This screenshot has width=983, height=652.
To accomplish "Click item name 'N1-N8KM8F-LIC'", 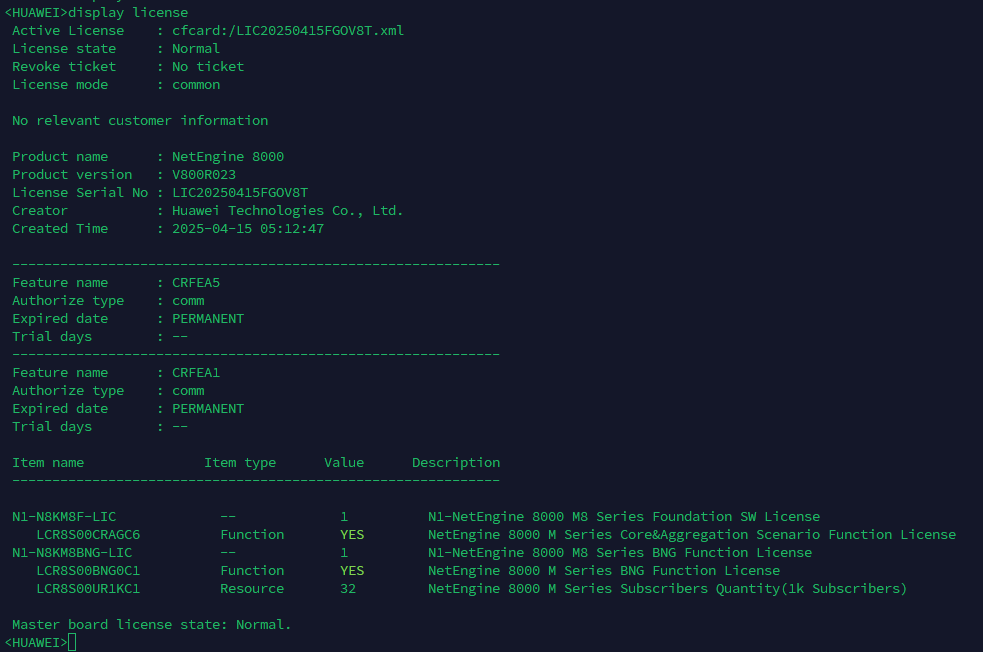I will pos(64,517).
